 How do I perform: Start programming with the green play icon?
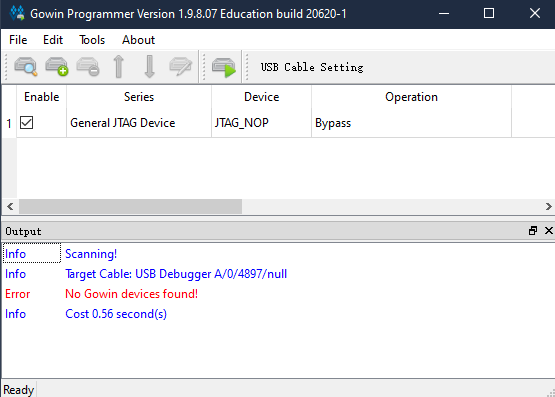point(223,67)
